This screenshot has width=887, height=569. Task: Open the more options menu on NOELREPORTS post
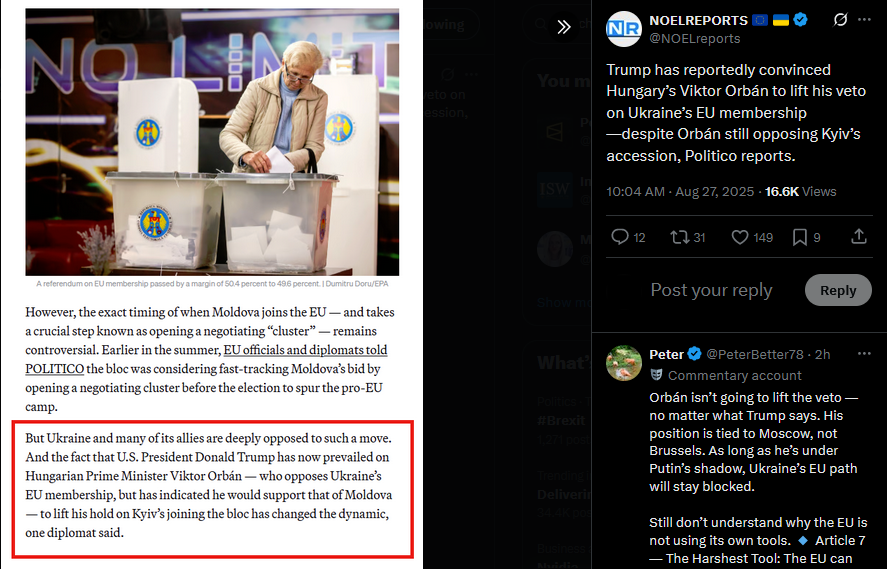[864, 20]
